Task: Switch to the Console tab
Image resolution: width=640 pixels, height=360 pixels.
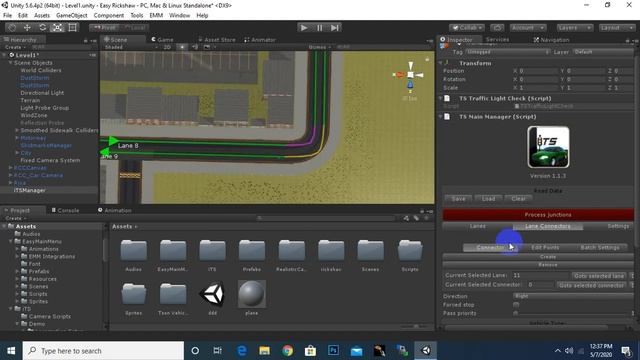Action: (65, 210)
